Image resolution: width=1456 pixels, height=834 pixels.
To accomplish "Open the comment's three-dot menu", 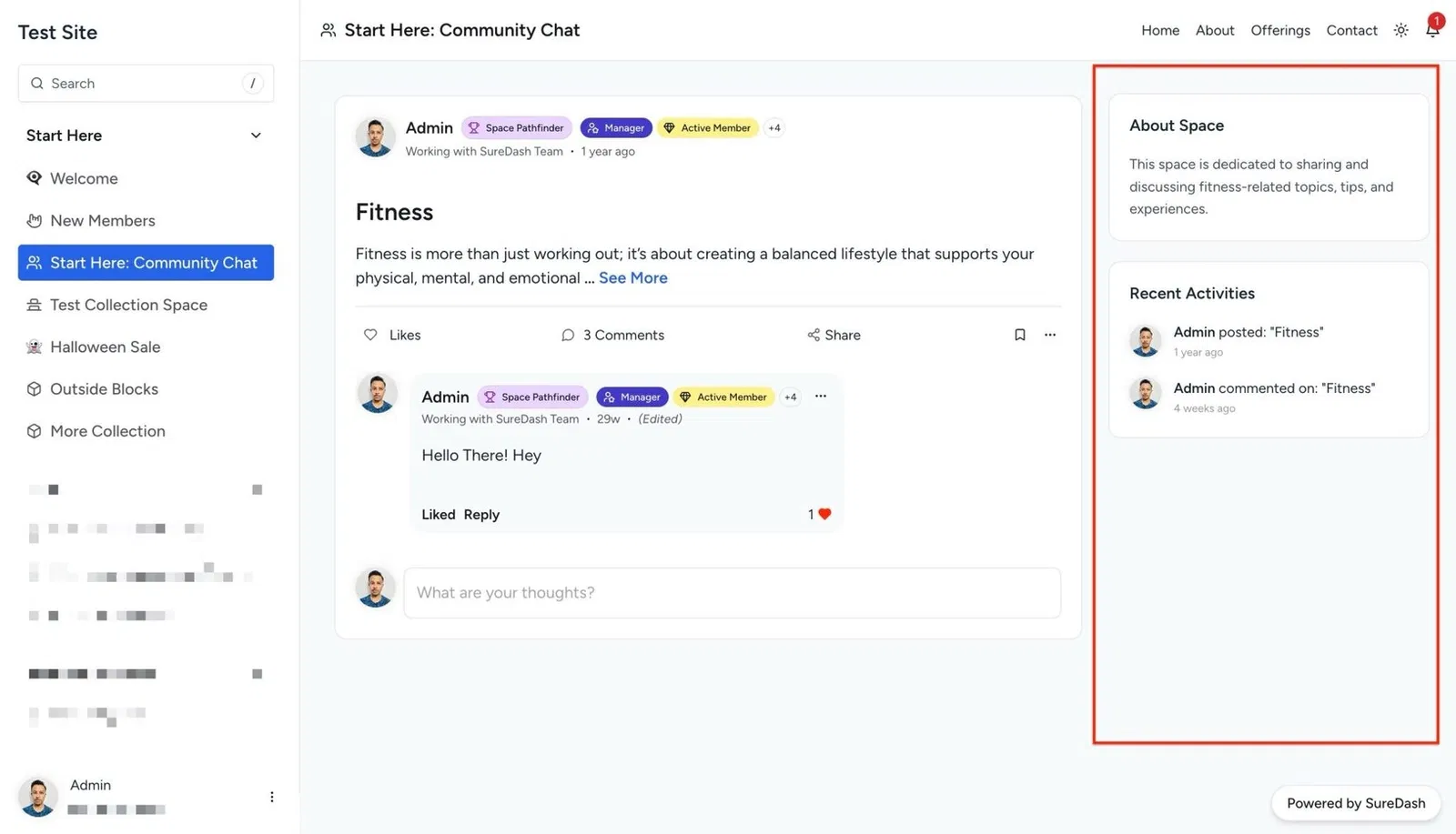I will [820, 396].
